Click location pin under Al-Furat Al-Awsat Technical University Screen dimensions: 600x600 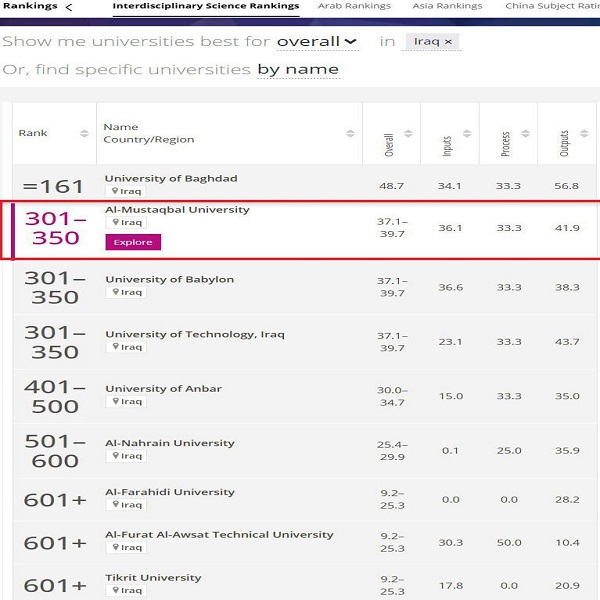[115, 547]
